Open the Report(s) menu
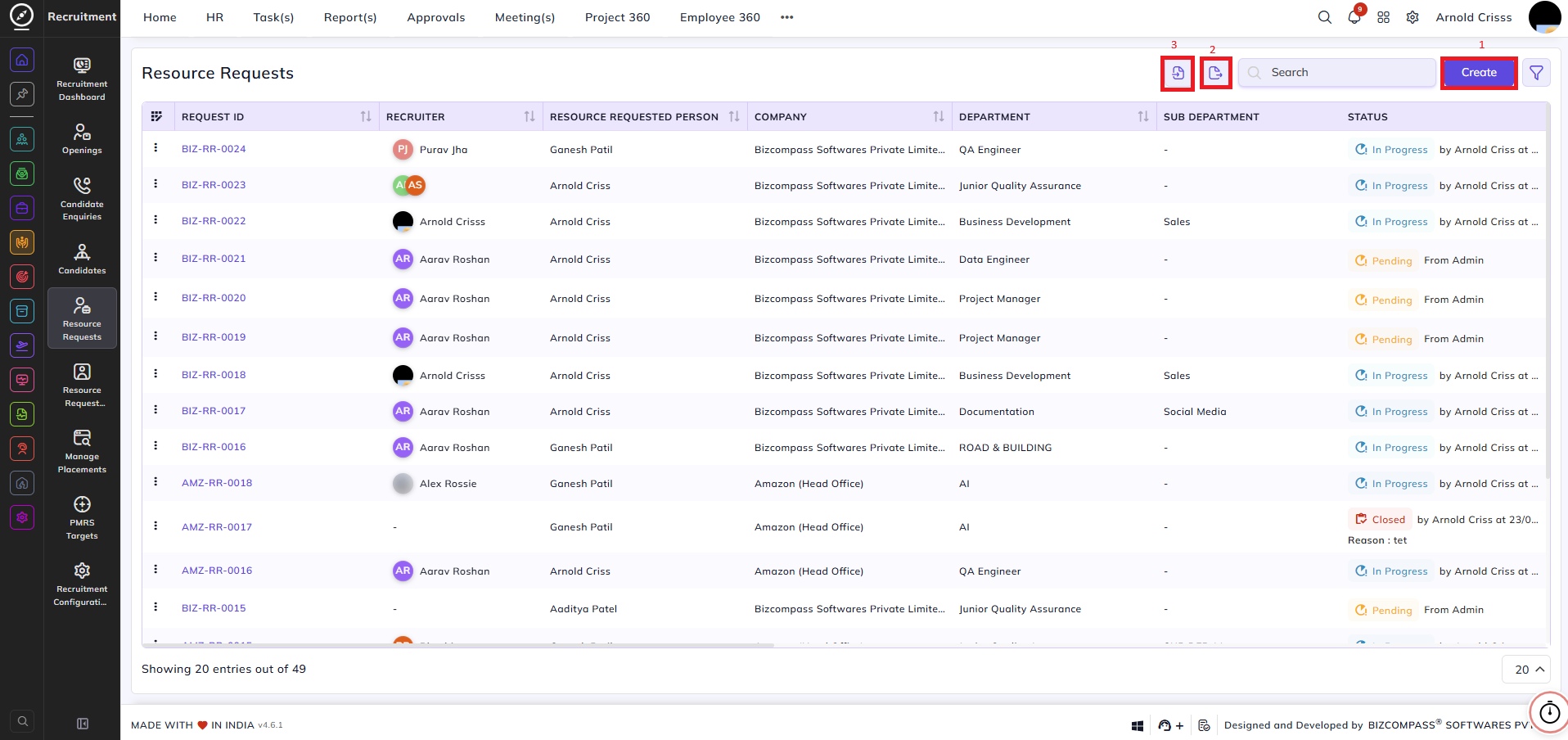1568x740 pixels. [350, 17]
